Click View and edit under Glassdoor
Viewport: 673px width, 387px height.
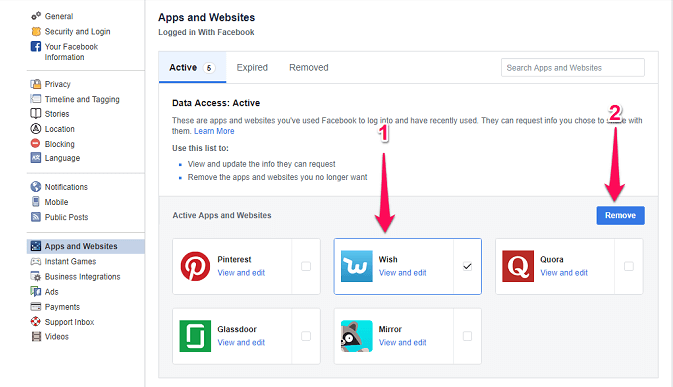point(241,343)
